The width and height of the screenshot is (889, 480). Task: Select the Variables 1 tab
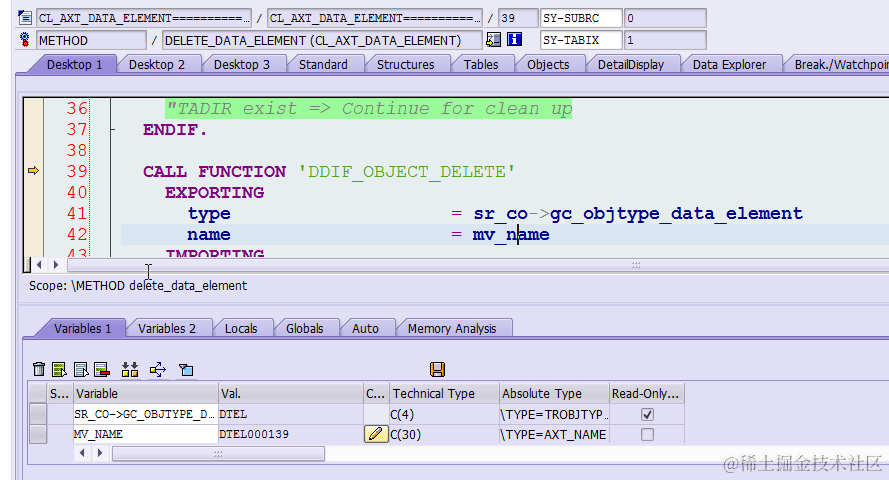(x=82, y=329)
